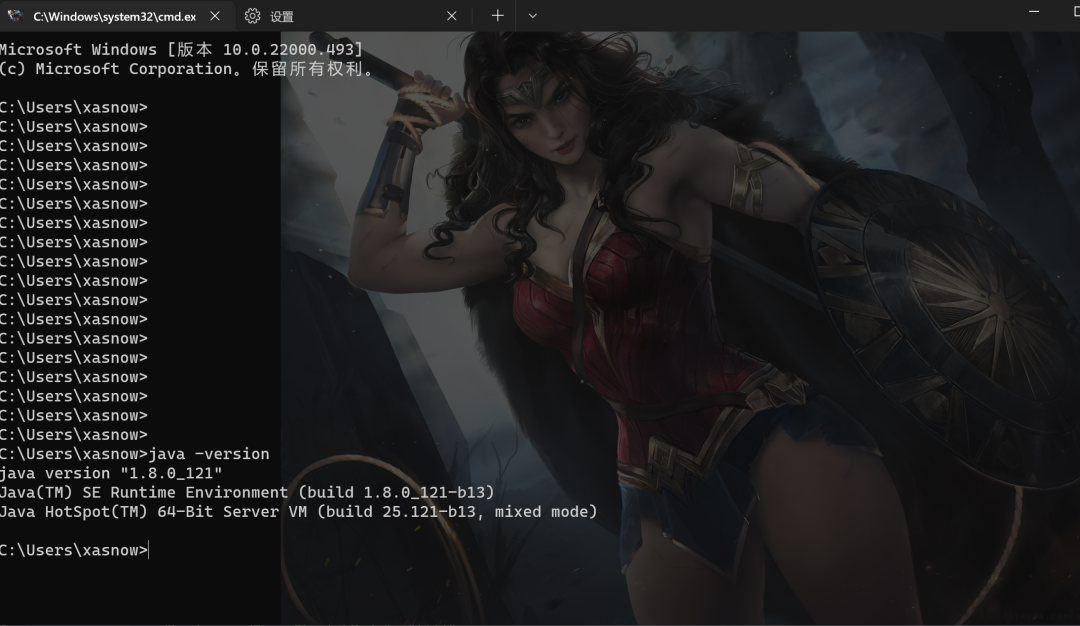Click the gear icon on settings tab
The width and height of the screenshot is (1080, 626).
click(x=253, y=16)
